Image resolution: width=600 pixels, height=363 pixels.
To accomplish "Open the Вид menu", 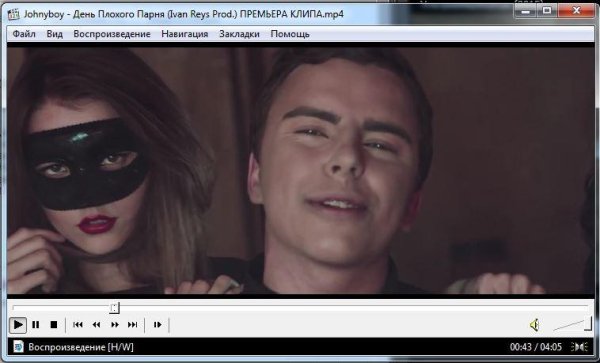I will 55,34.
